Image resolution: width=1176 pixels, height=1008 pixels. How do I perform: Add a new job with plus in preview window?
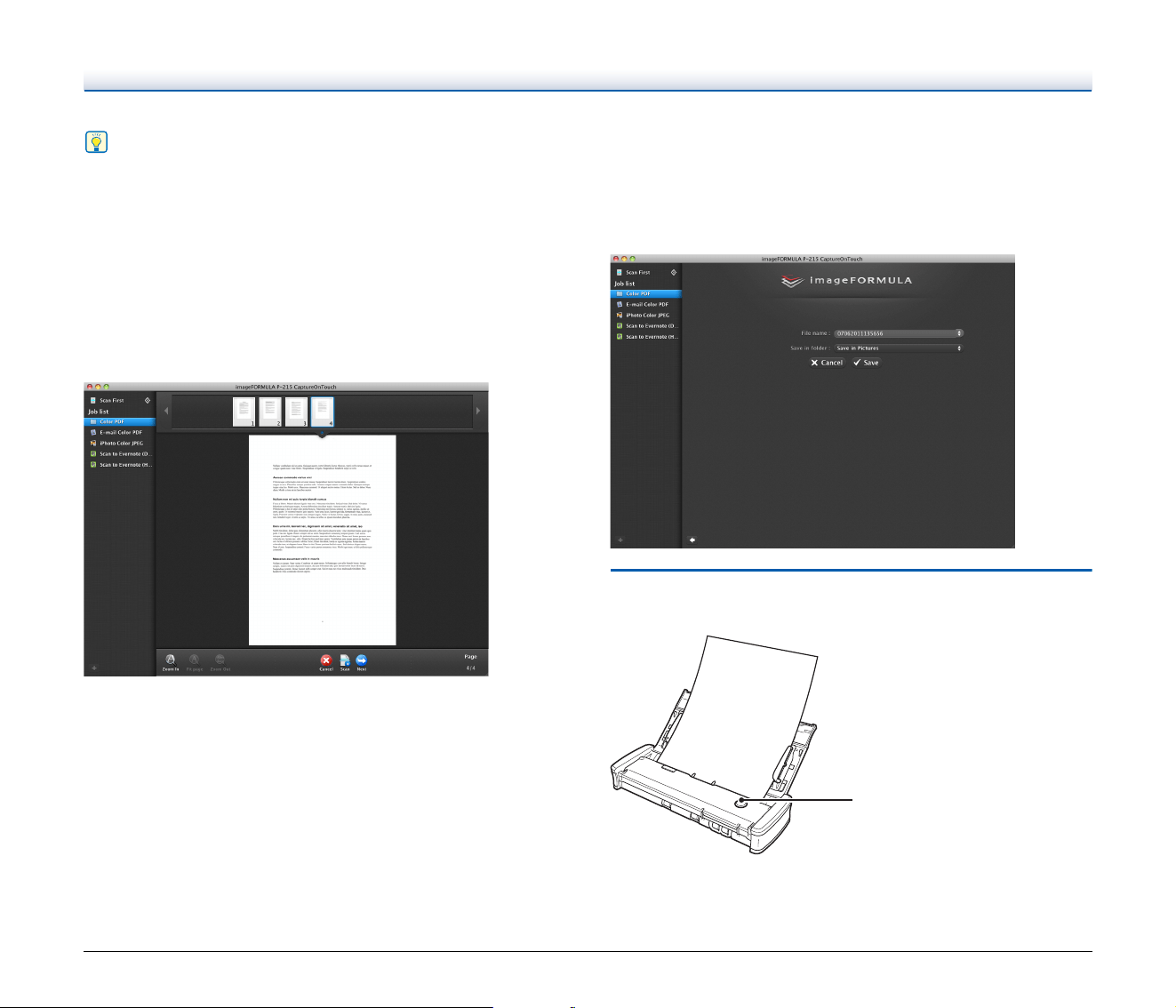[94, 668]
